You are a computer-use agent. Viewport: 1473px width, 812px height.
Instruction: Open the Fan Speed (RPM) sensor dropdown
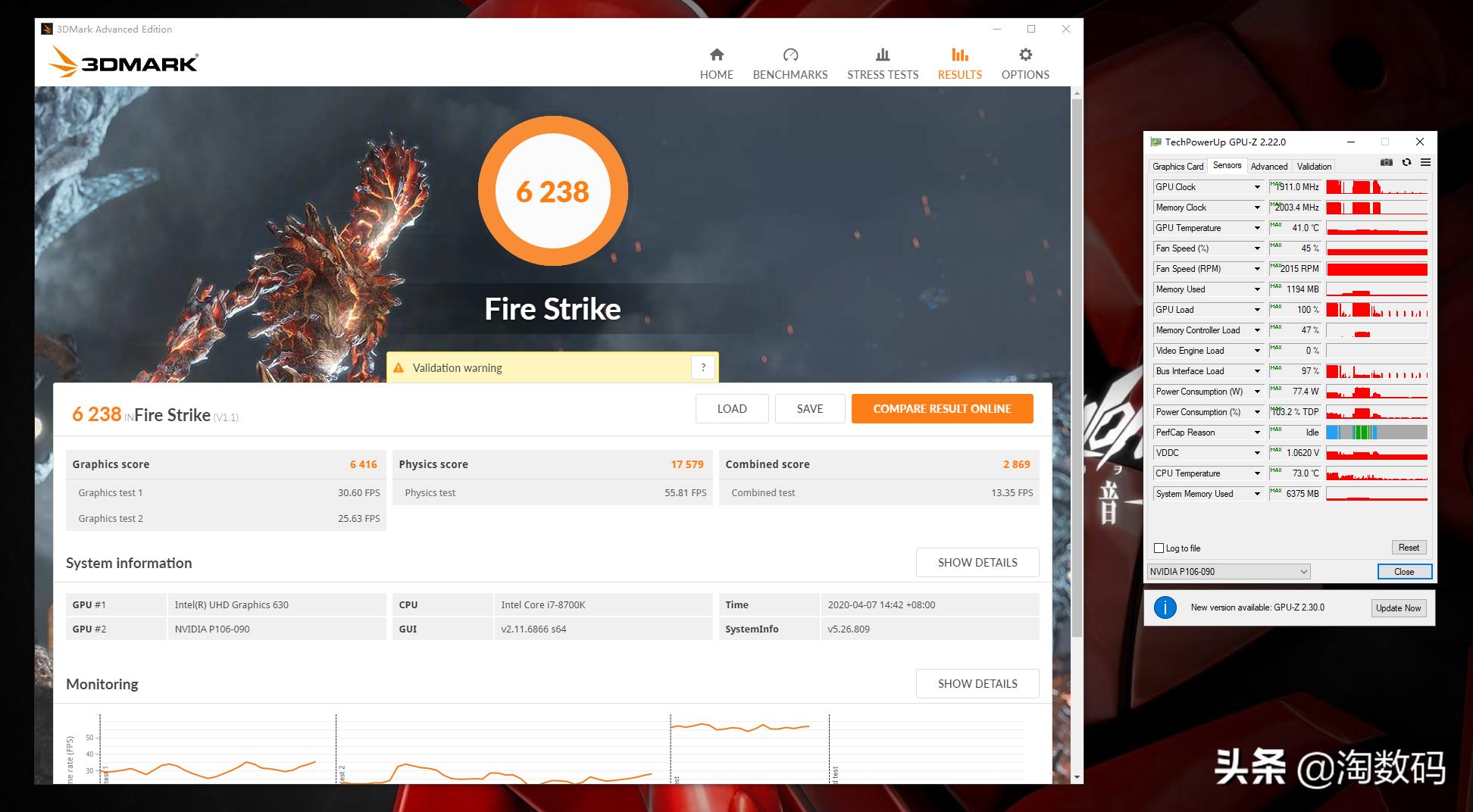coord(1257,269)
